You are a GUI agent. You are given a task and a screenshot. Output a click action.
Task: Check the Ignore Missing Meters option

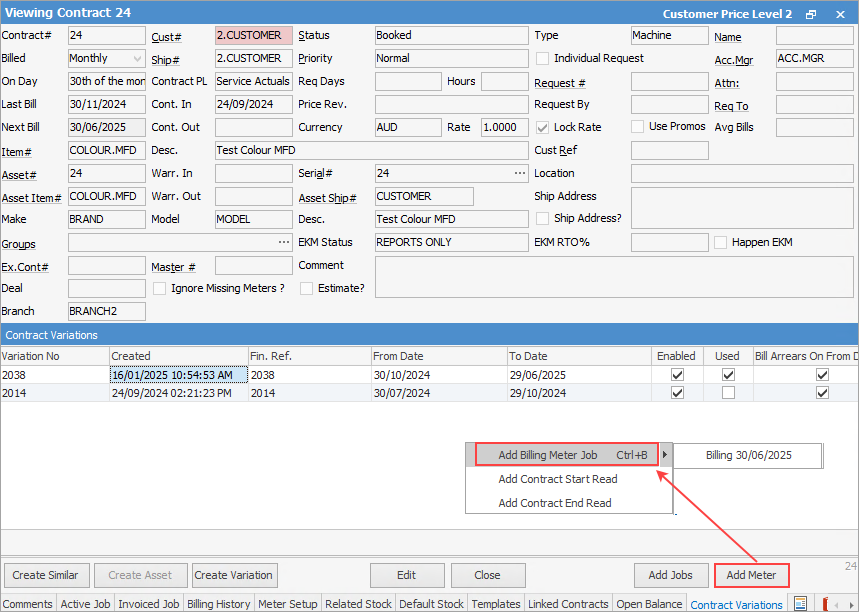click(x=160, y=288)
